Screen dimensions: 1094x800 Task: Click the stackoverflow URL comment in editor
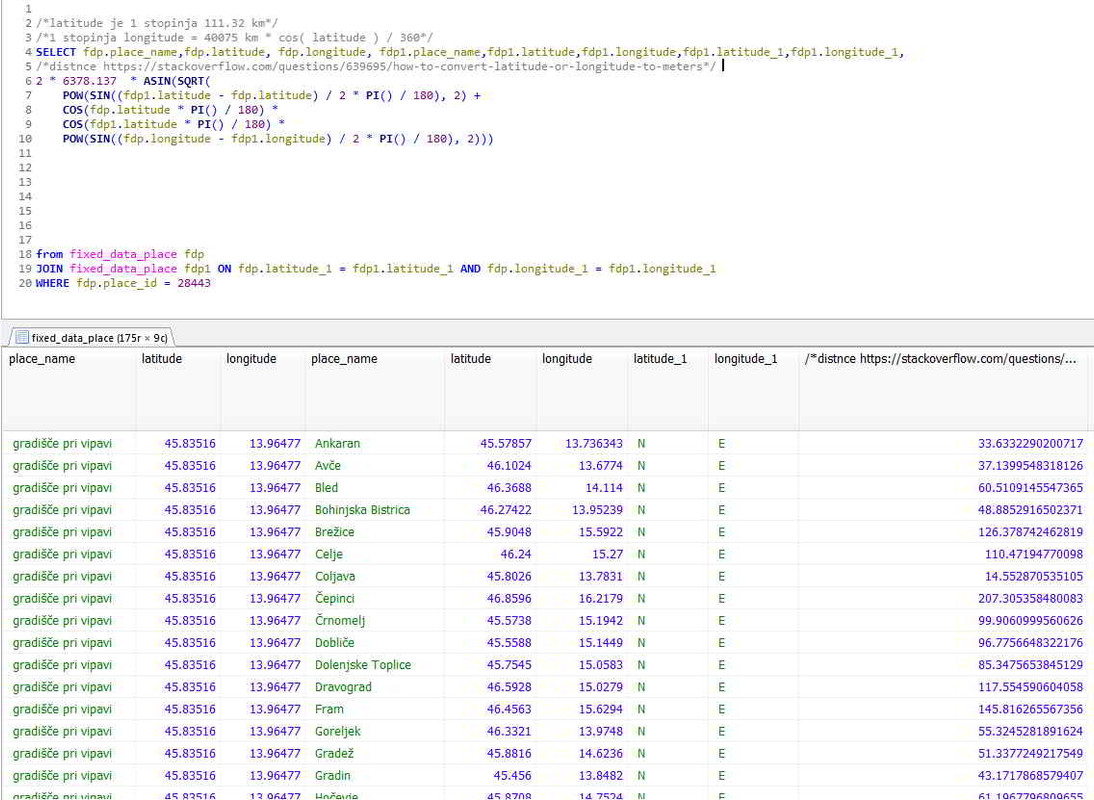pyautogui.click(x=376, y=67)
